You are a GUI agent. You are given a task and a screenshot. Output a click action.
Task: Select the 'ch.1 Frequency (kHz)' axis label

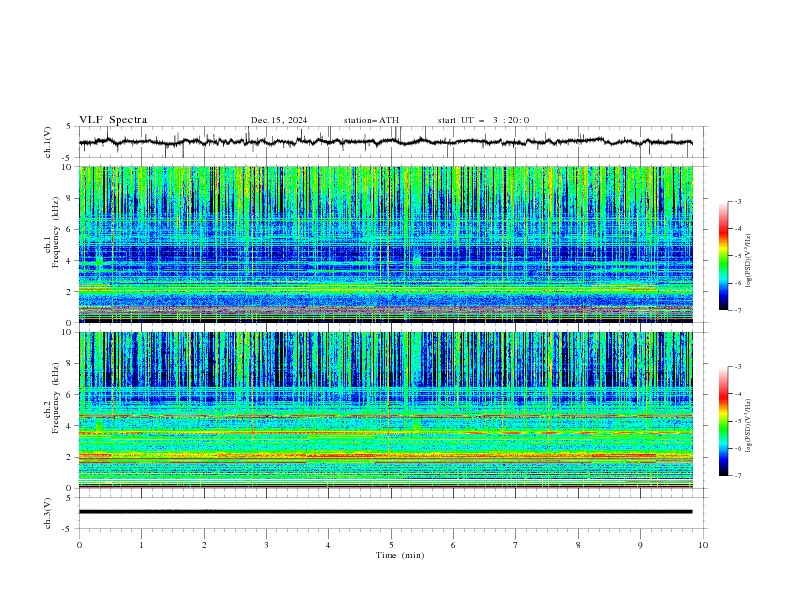(x=52, y=231)
